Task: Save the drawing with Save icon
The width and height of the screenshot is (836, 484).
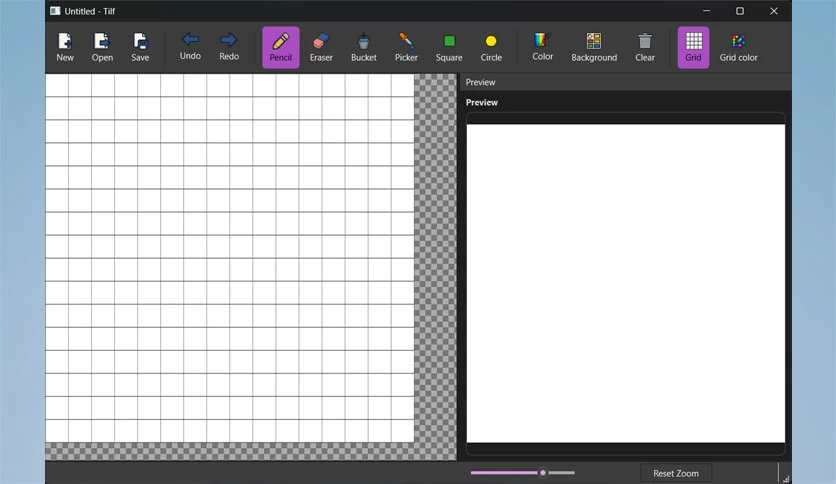Action: tap(140, 47)
